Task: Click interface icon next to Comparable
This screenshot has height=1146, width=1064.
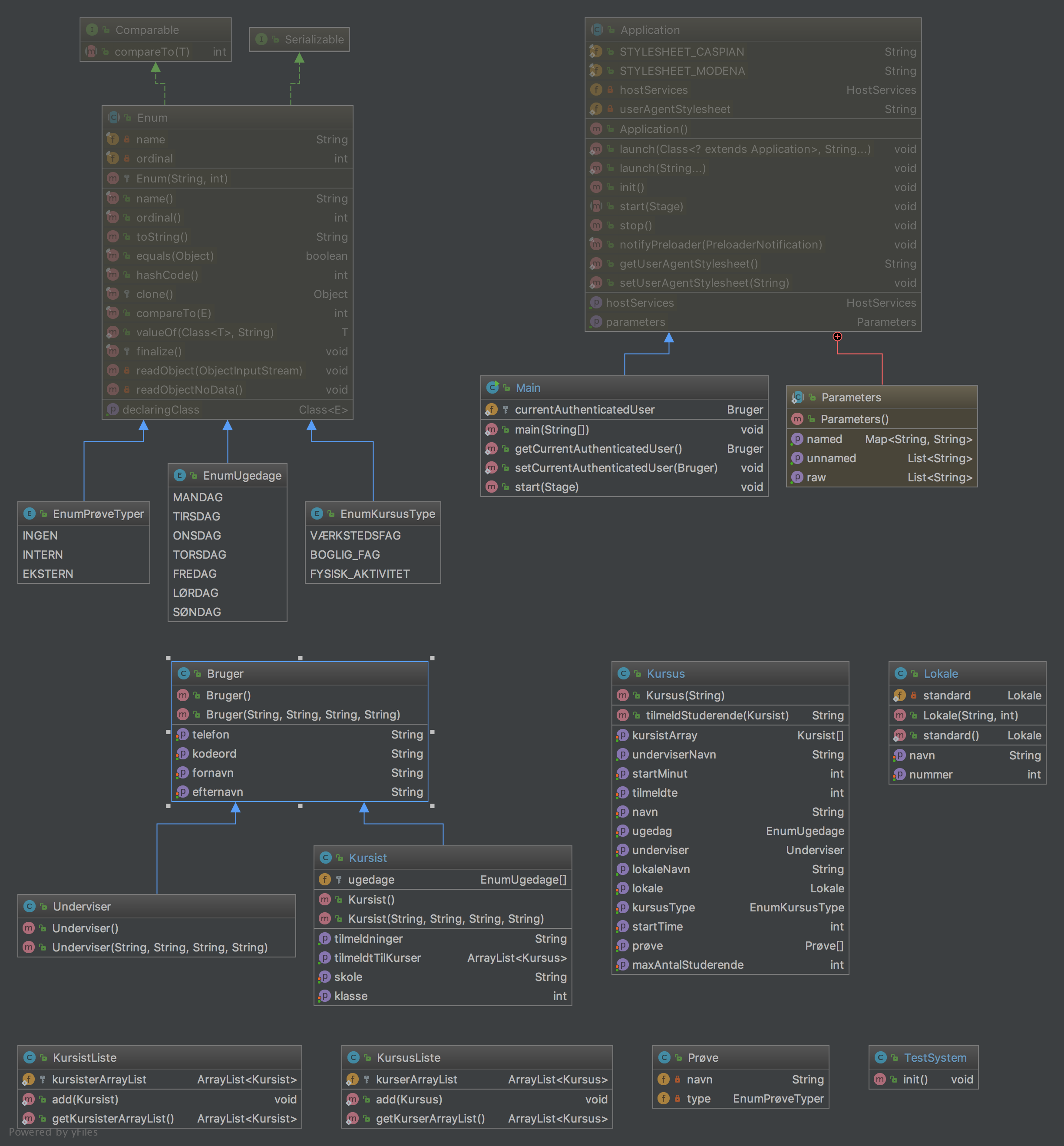Action: [x=92, y=30]
